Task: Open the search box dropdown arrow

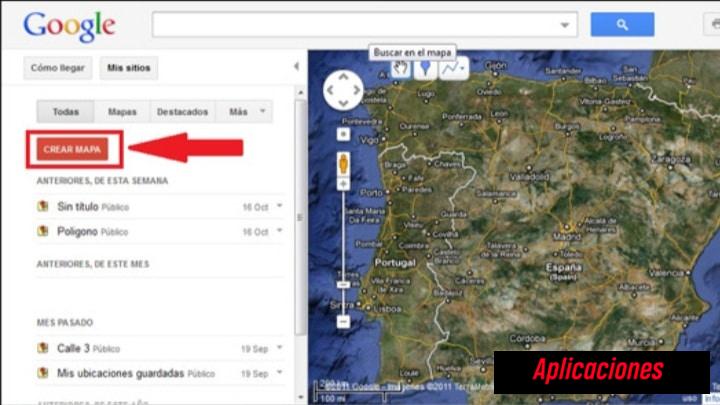Action: (565, 25)
